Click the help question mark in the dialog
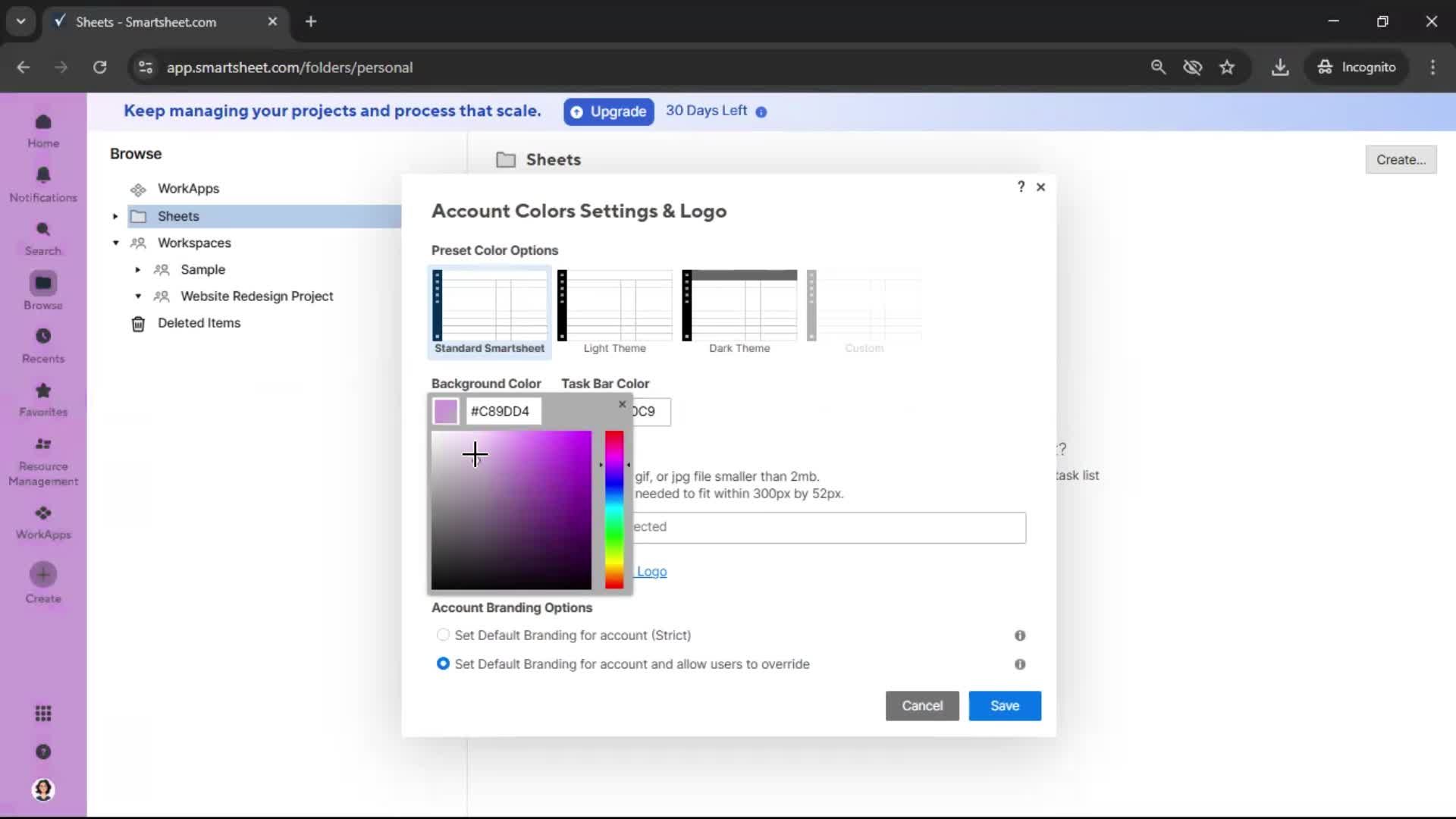Viewport: 1456px width, 819px height. (x=1020, y=187)
